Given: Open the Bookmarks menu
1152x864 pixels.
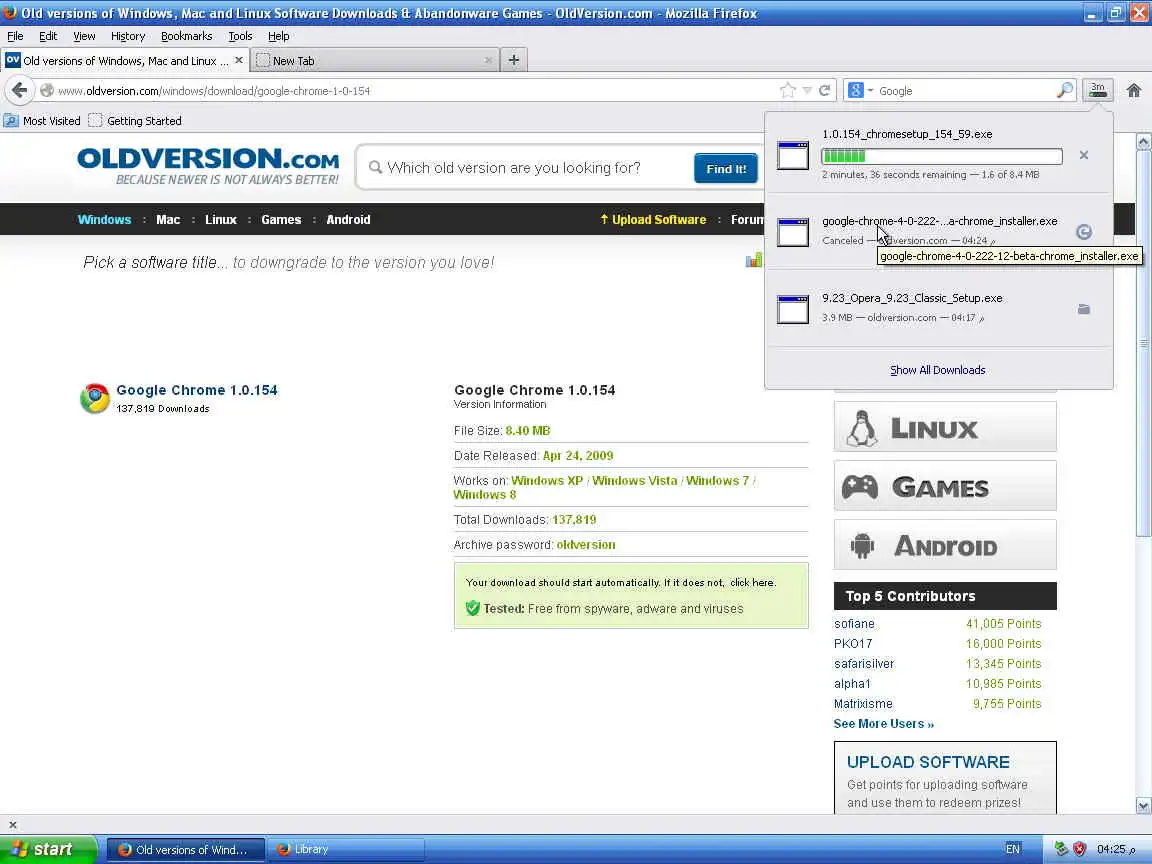Looking at the screenshot, I should [x=187, y=36].
